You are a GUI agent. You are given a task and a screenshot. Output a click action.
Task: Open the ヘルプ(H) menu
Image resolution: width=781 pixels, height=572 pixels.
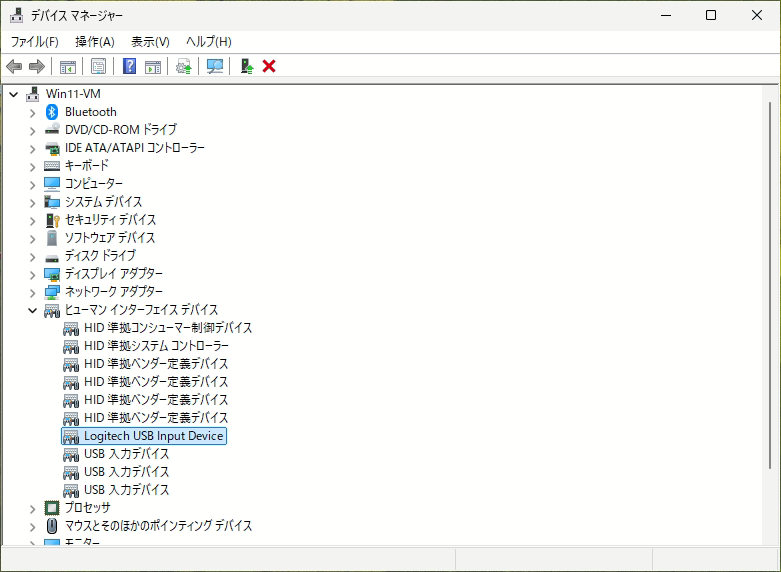[x=209, y=42]
